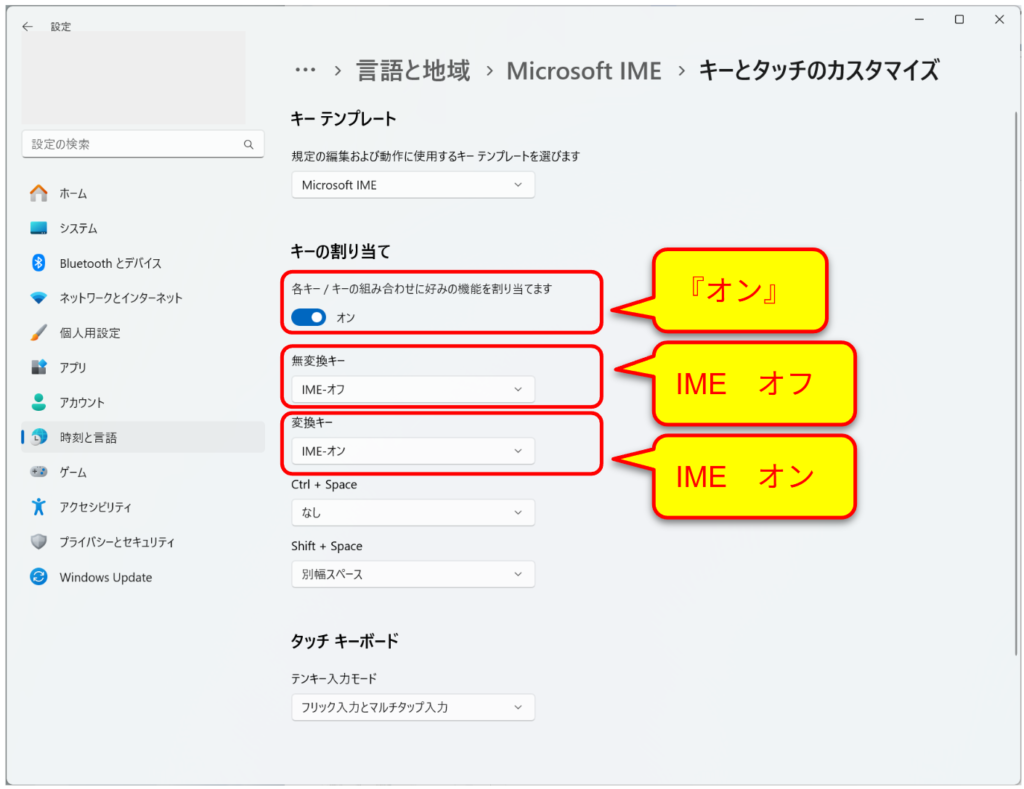The height and width of the screenshot is (789, 1024).
Task: Click the network Wi-Fi icon in sidebar
Action: coord(39,298)
